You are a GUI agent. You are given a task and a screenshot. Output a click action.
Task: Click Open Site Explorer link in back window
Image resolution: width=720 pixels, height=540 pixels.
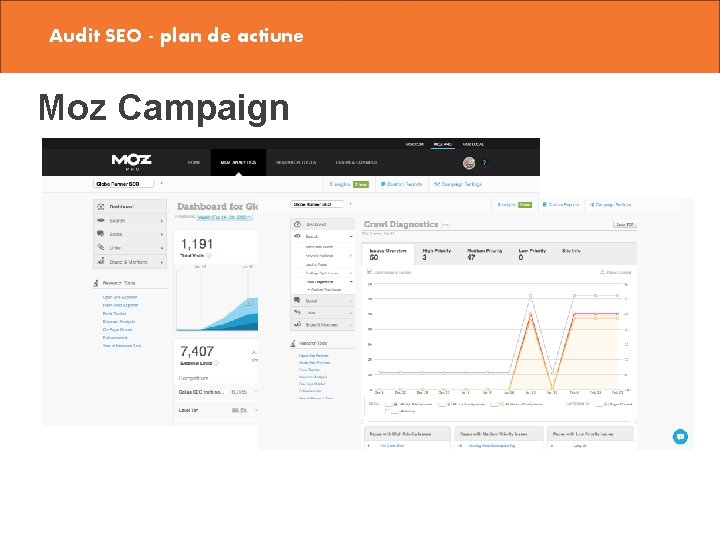(x=119, y=297)
